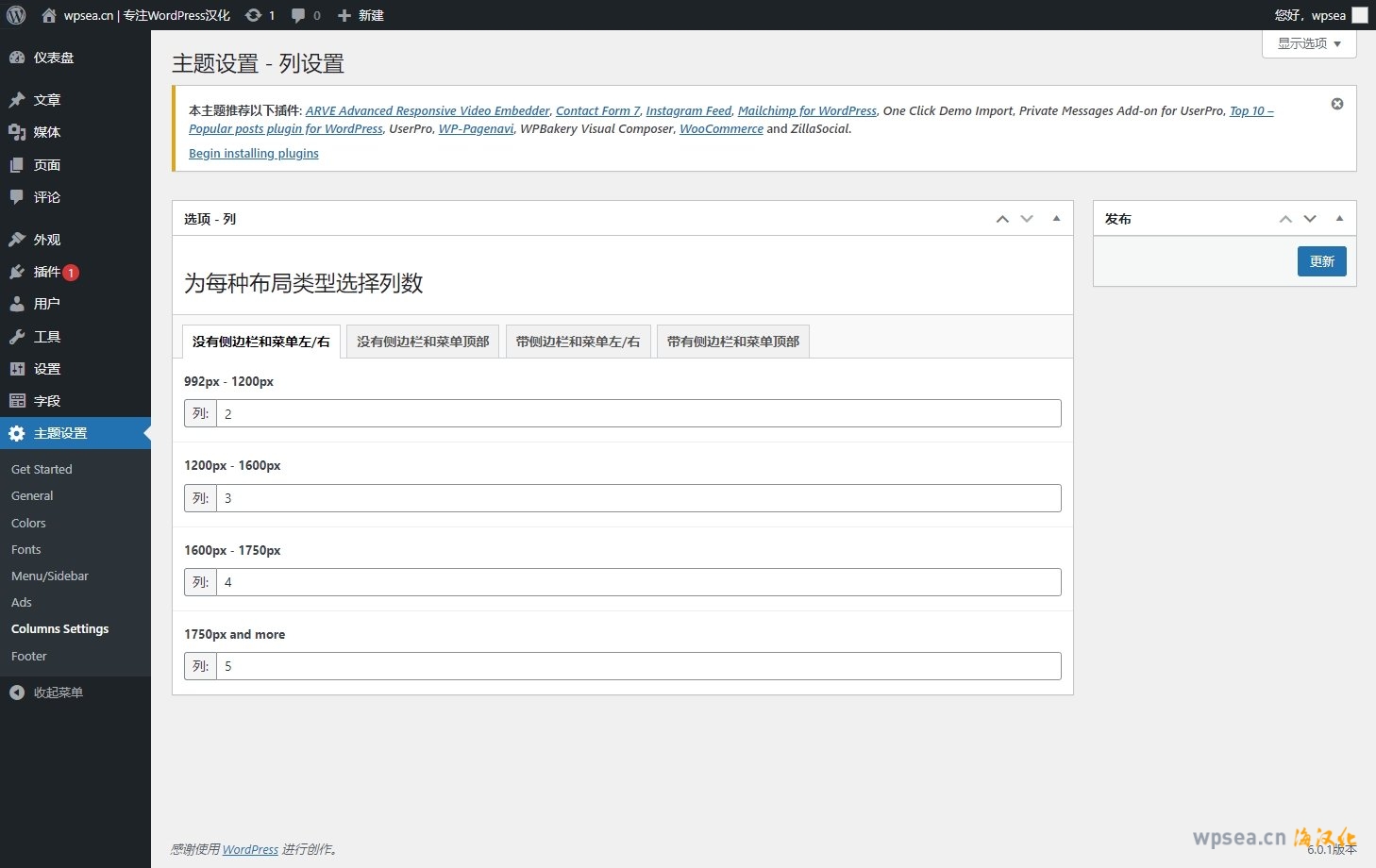Open the 仪表盘 dashboard menu
Image resolution: width=1376 pixels, height=868 pixels.
pyautogui.click(x=76, y=58)
